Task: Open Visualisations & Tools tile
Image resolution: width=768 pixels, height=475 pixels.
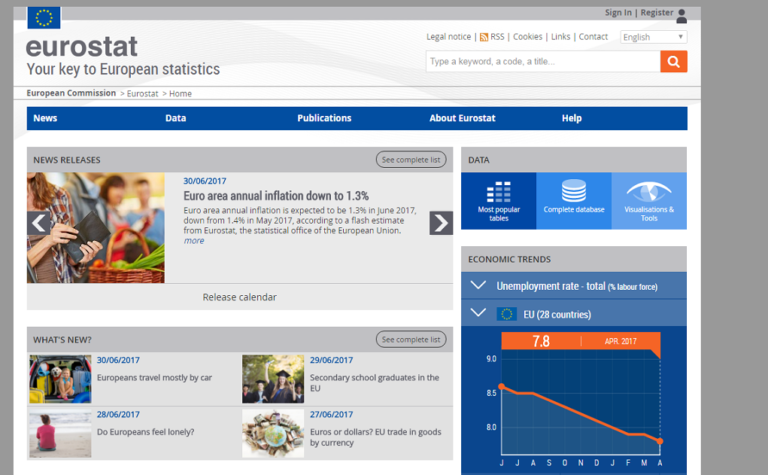Action: pos(649,201)
